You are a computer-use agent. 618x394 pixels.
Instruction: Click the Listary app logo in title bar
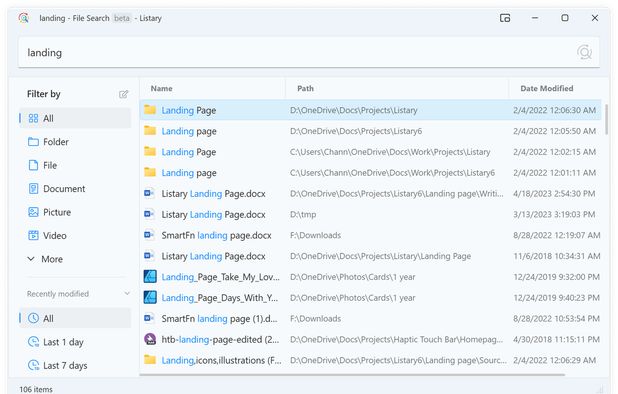point(24,18)
